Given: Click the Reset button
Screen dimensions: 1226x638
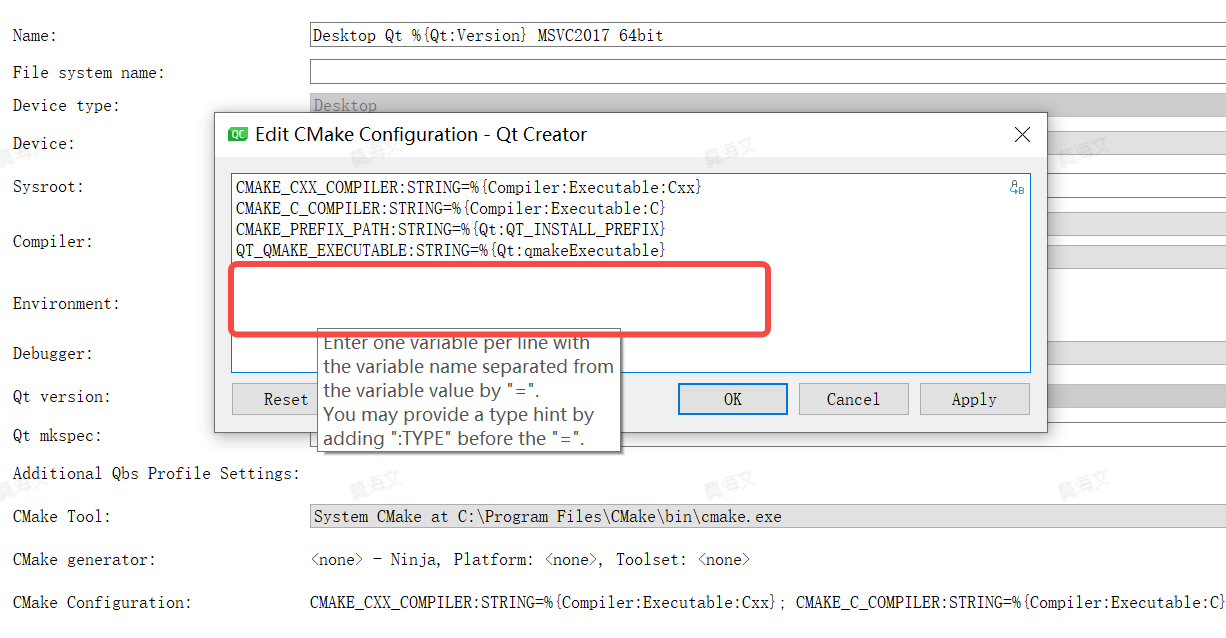Looking at the screenshot, I should pyautogui.click(x=272, y=399).
